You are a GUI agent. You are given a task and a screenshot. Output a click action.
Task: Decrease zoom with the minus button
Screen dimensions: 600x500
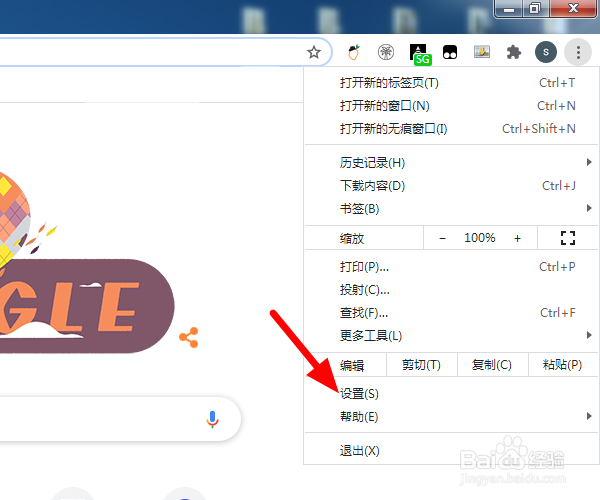click(x=442, y=238)
